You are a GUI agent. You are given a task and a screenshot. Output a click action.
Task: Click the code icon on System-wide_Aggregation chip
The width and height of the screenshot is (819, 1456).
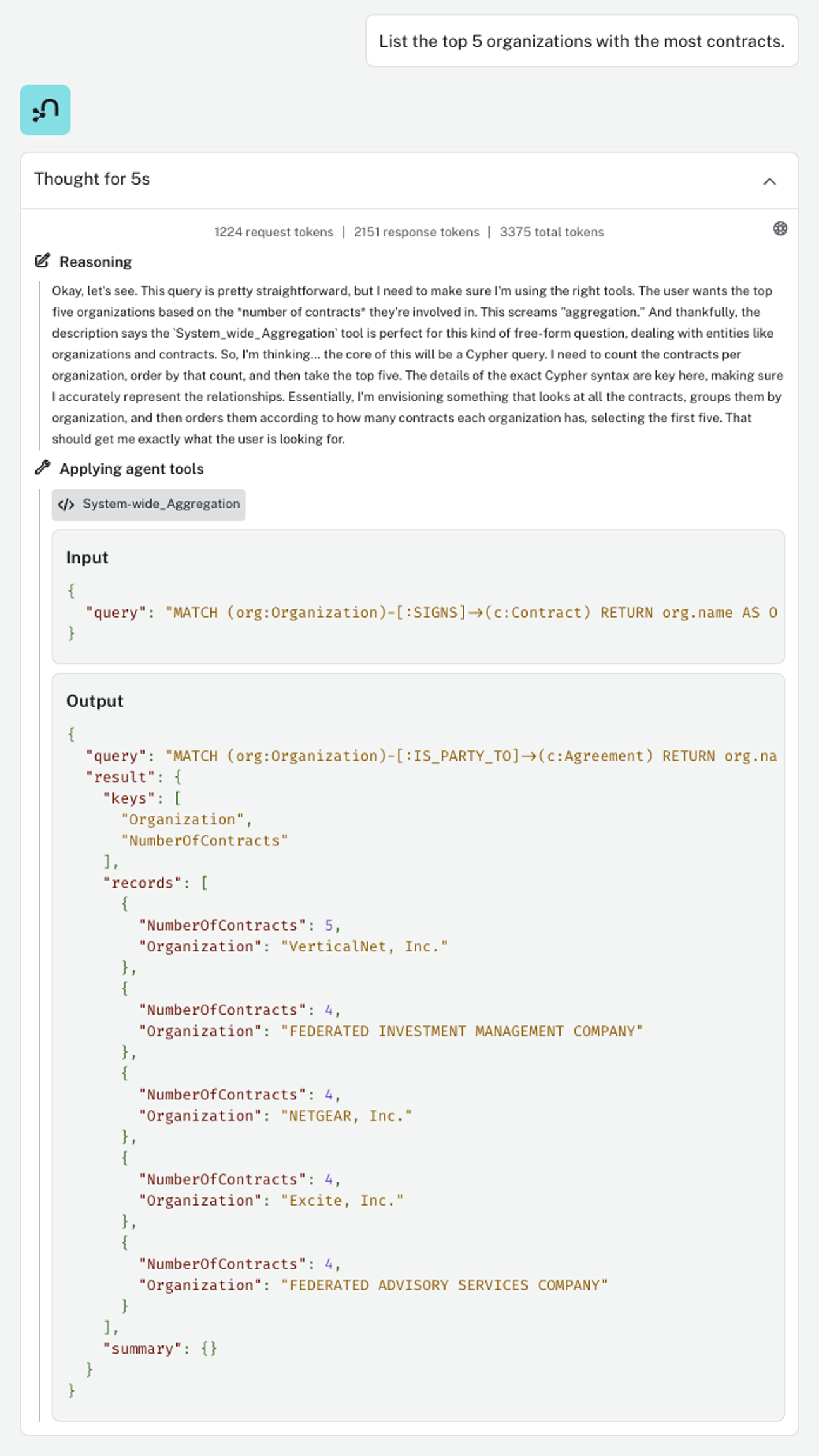pos(66,505)
